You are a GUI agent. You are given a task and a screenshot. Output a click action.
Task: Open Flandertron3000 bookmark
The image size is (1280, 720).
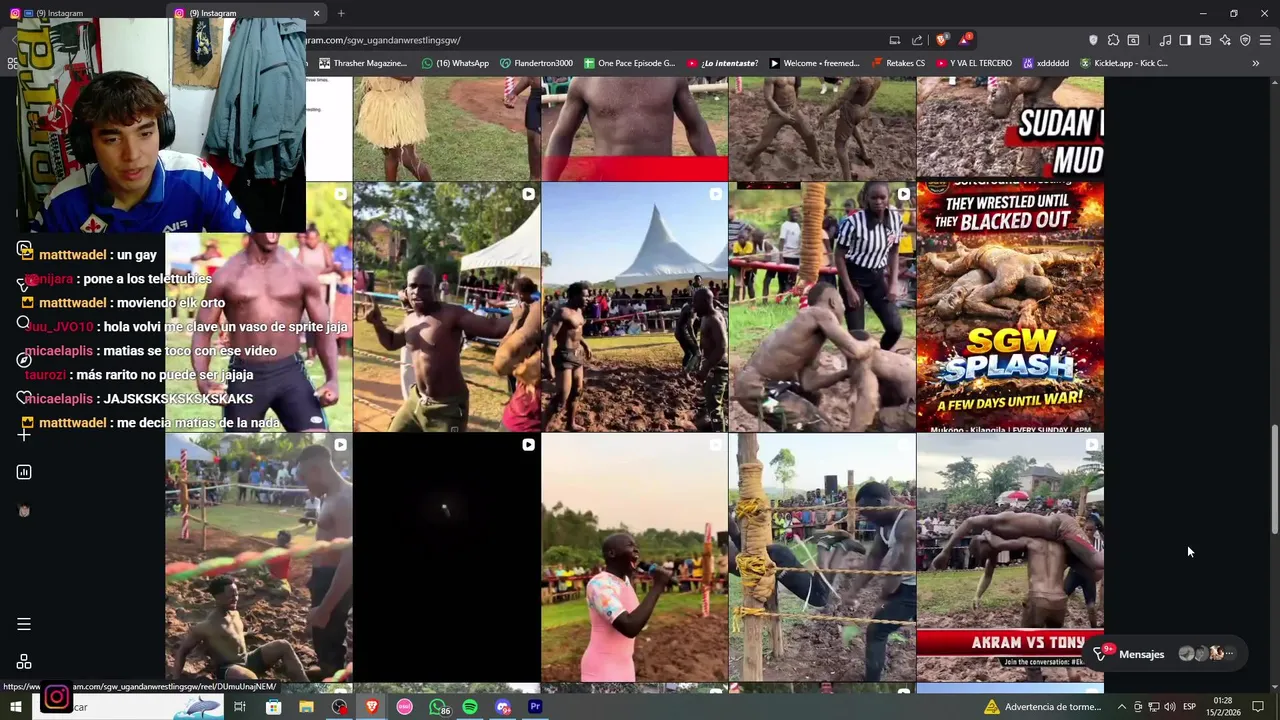click(x=536, y=63)
